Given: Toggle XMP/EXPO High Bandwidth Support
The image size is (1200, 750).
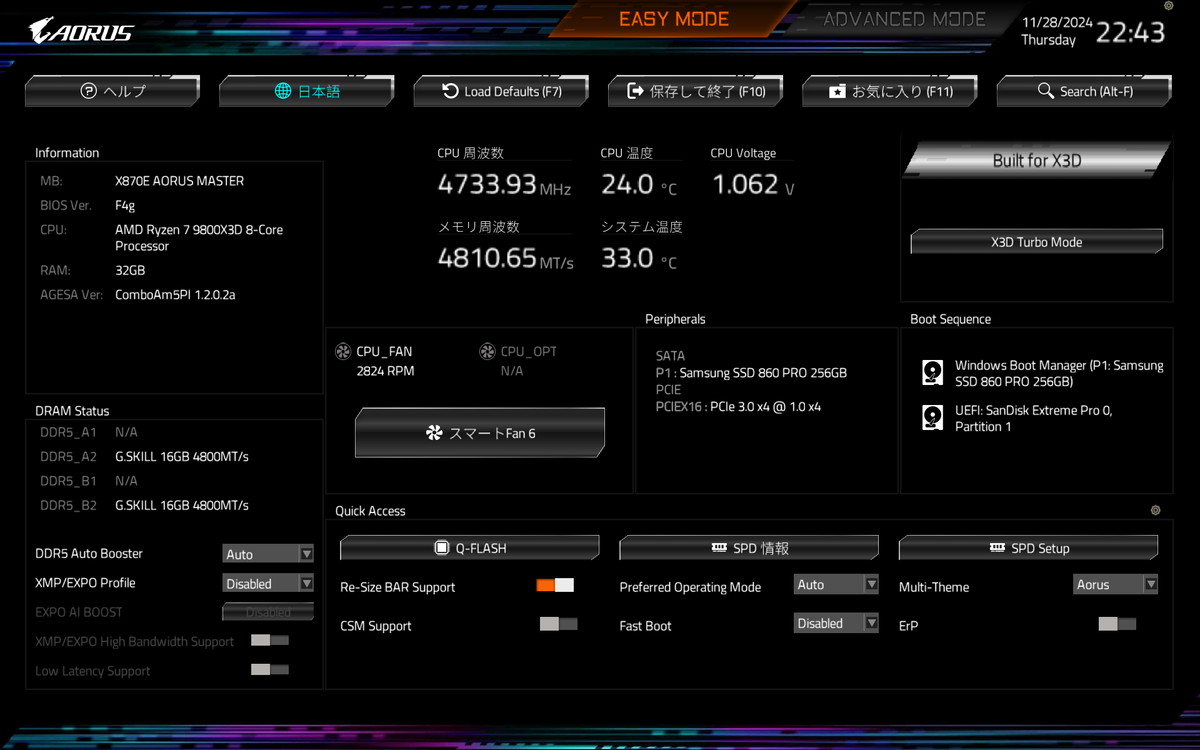Looking at the screenshot, I should tap(269, 640).
